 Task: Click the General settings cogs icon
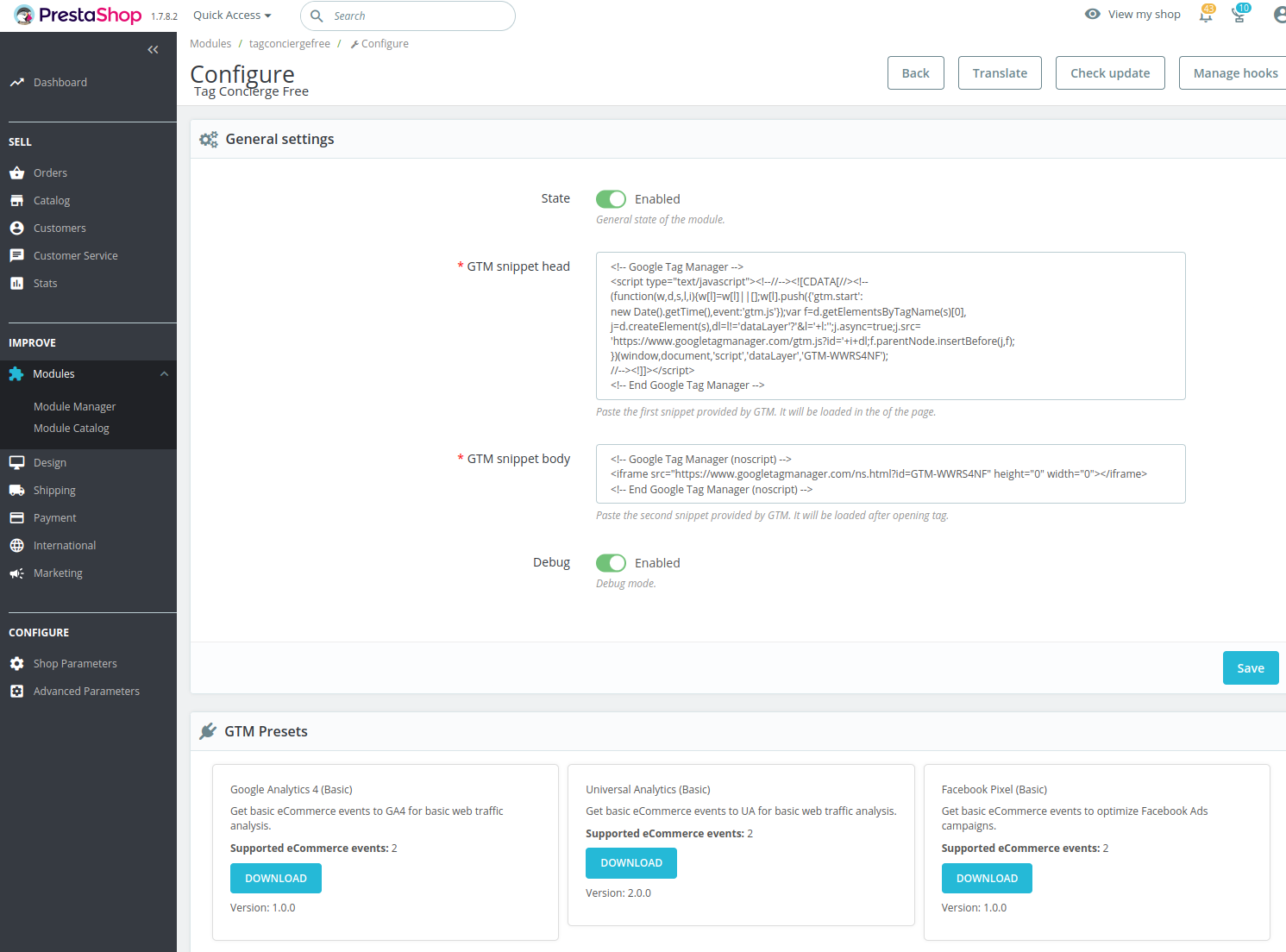tap(209, 140)
